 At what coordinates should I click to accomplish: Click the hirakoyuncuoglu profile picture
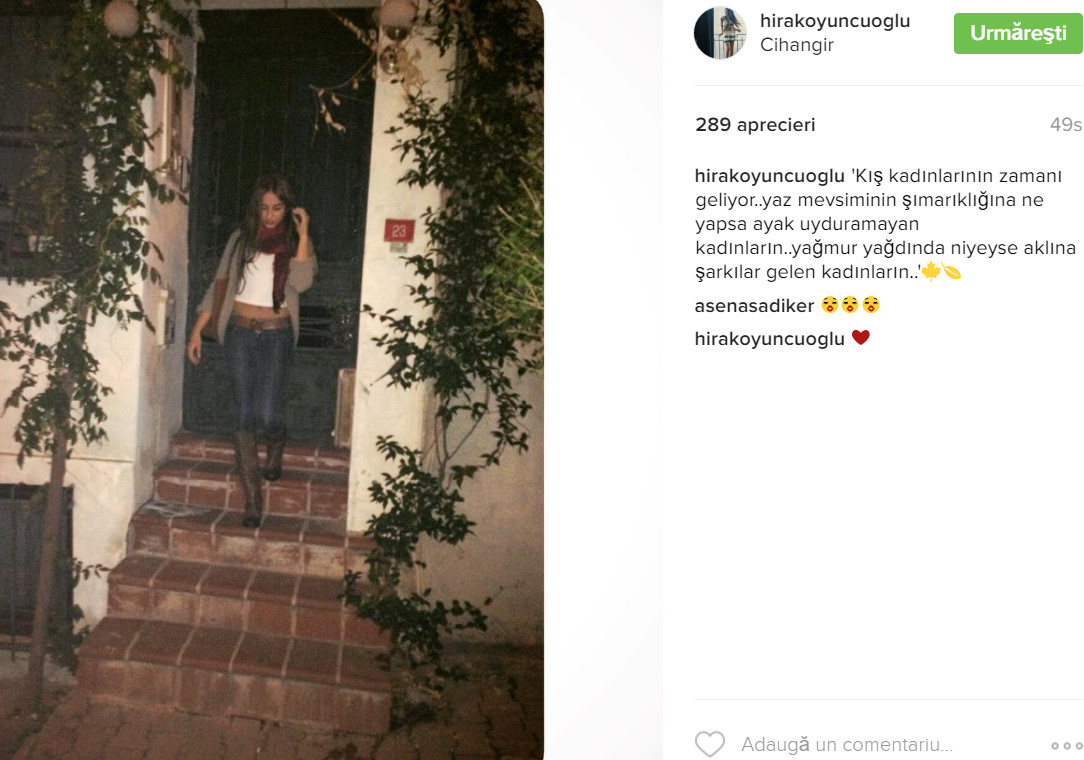720,33
